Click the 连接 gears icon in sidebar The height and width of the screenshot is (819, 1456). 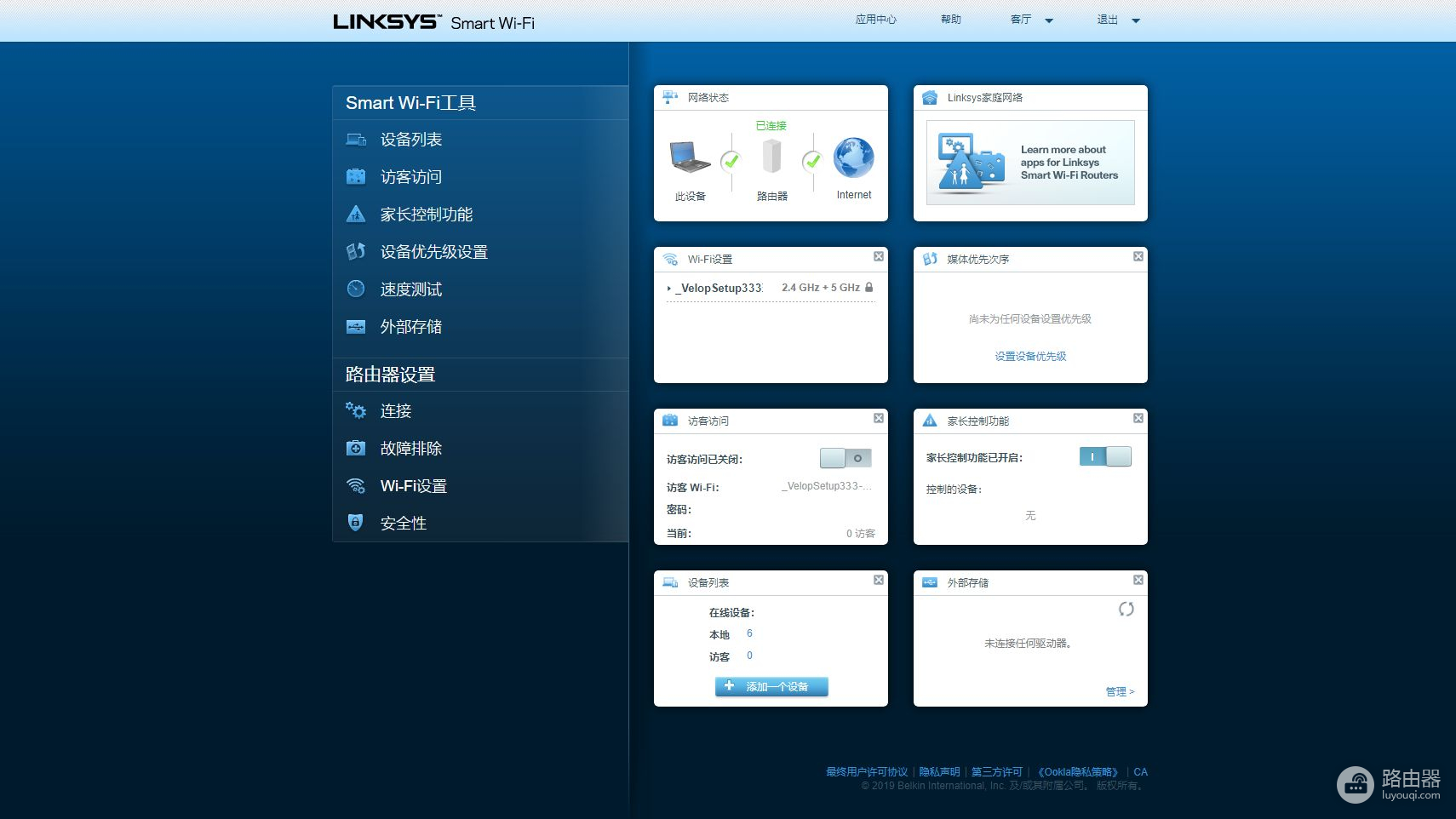tap(356, 411)
